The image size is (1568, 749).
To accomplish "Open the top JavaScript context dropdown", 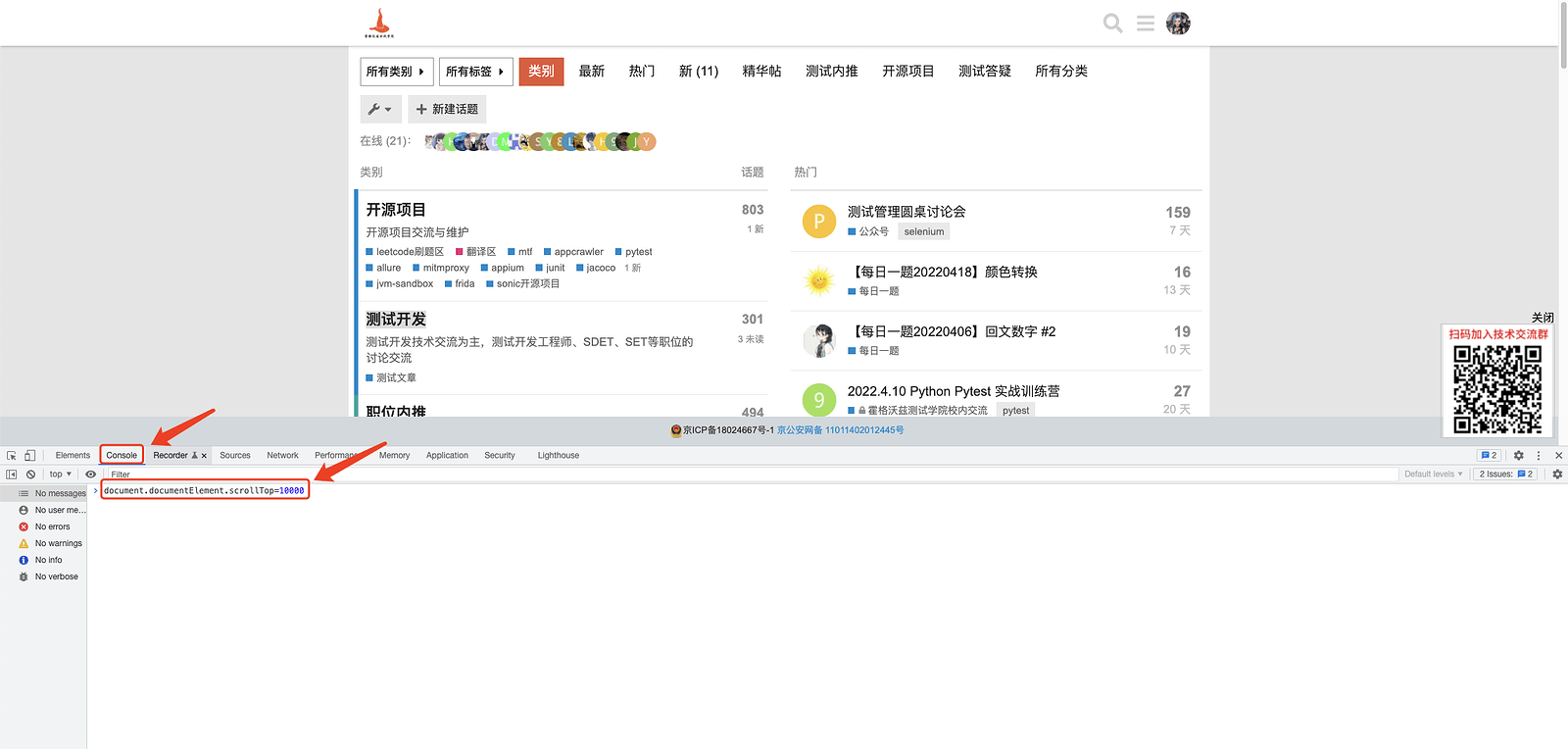I will [x=61, y=474].
